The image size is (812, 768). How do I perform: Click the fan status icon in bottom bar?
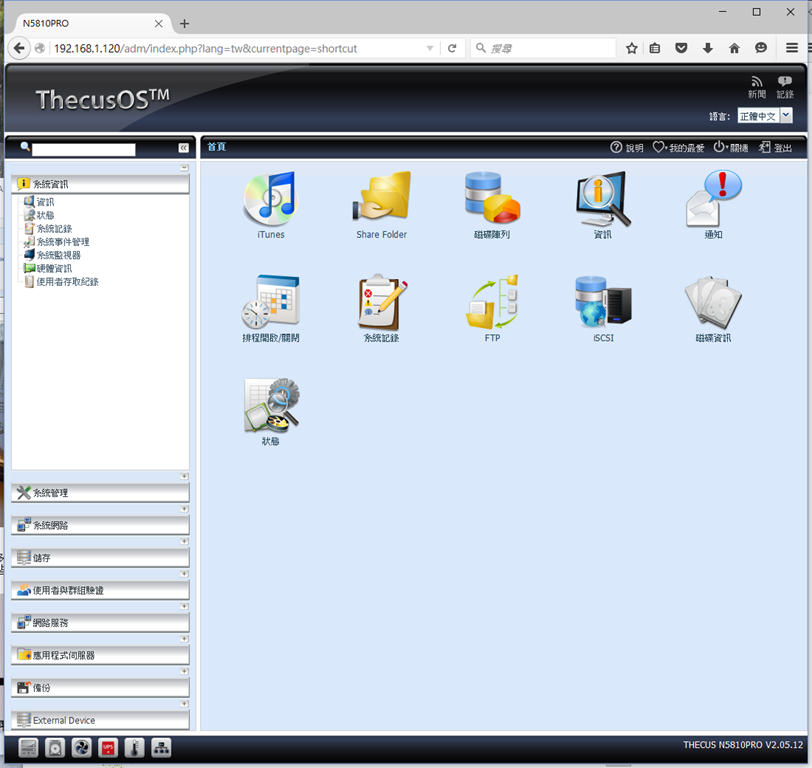82,748
